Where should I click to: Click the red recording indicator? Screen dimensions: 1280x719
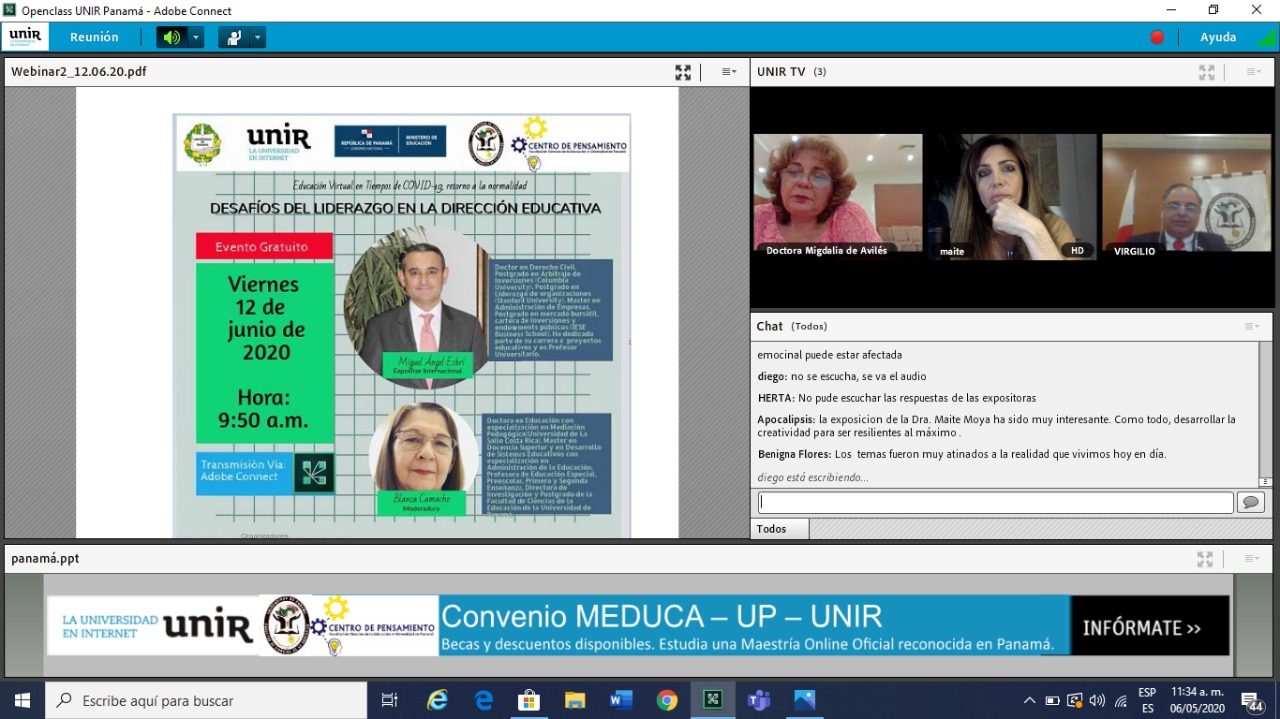[1157, 37]
